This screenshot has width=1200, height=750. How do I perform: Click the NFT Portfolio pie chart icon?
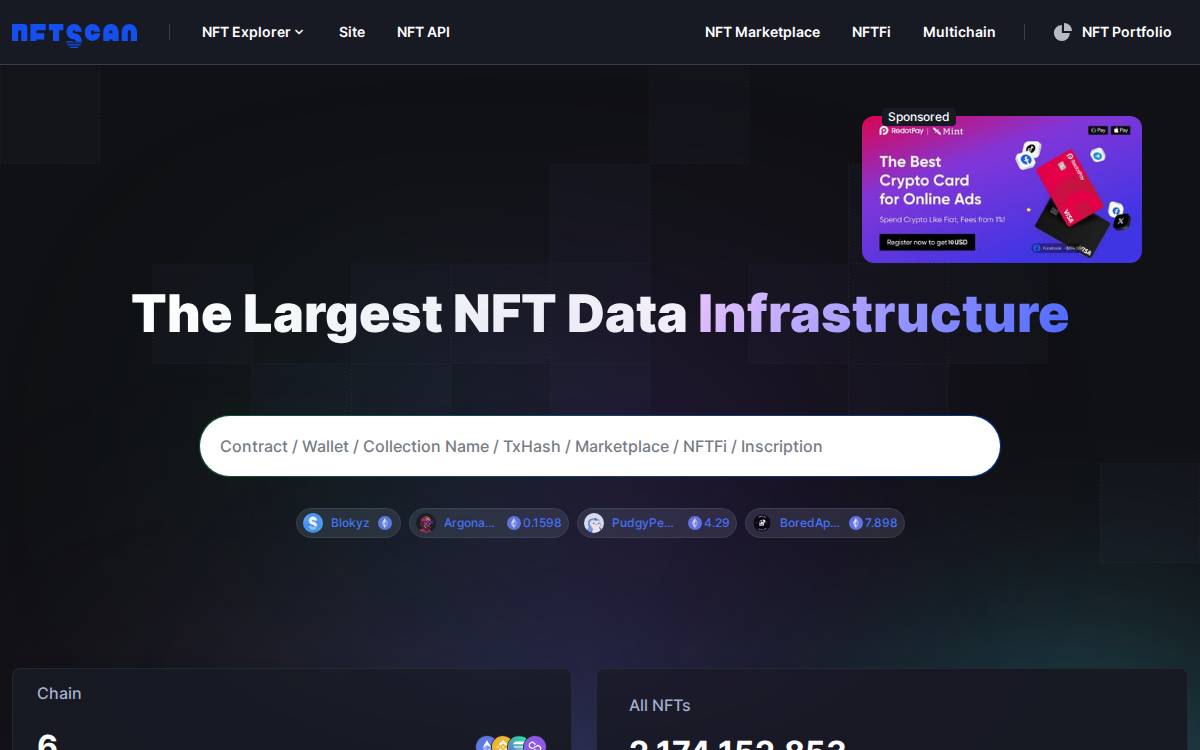tap(1062, 32)
